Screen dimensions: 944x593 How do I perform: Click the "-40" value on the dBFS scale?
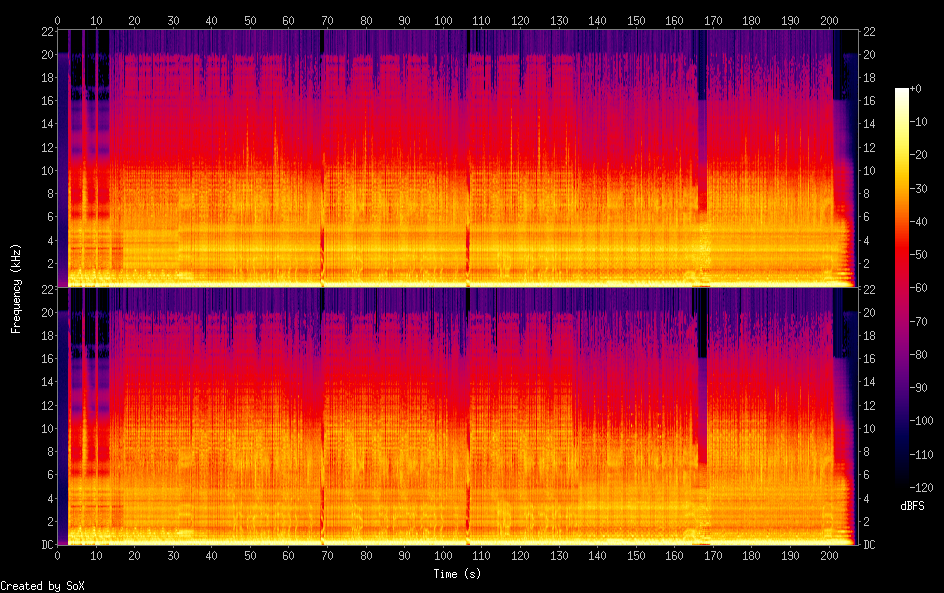[x=918, y=222]
